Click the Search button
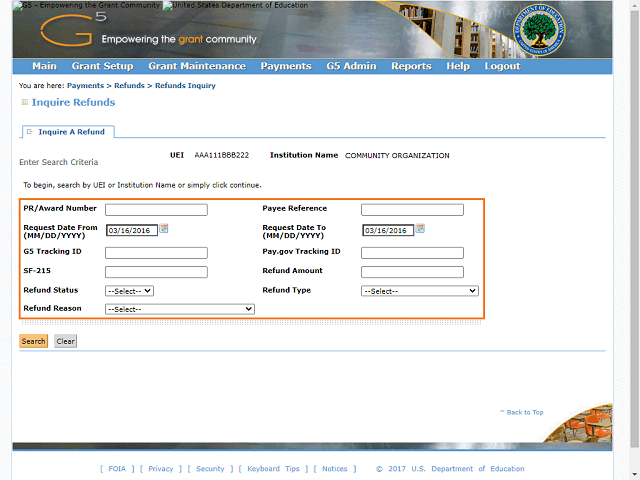 pyautogui.click(x=34, y=341)
